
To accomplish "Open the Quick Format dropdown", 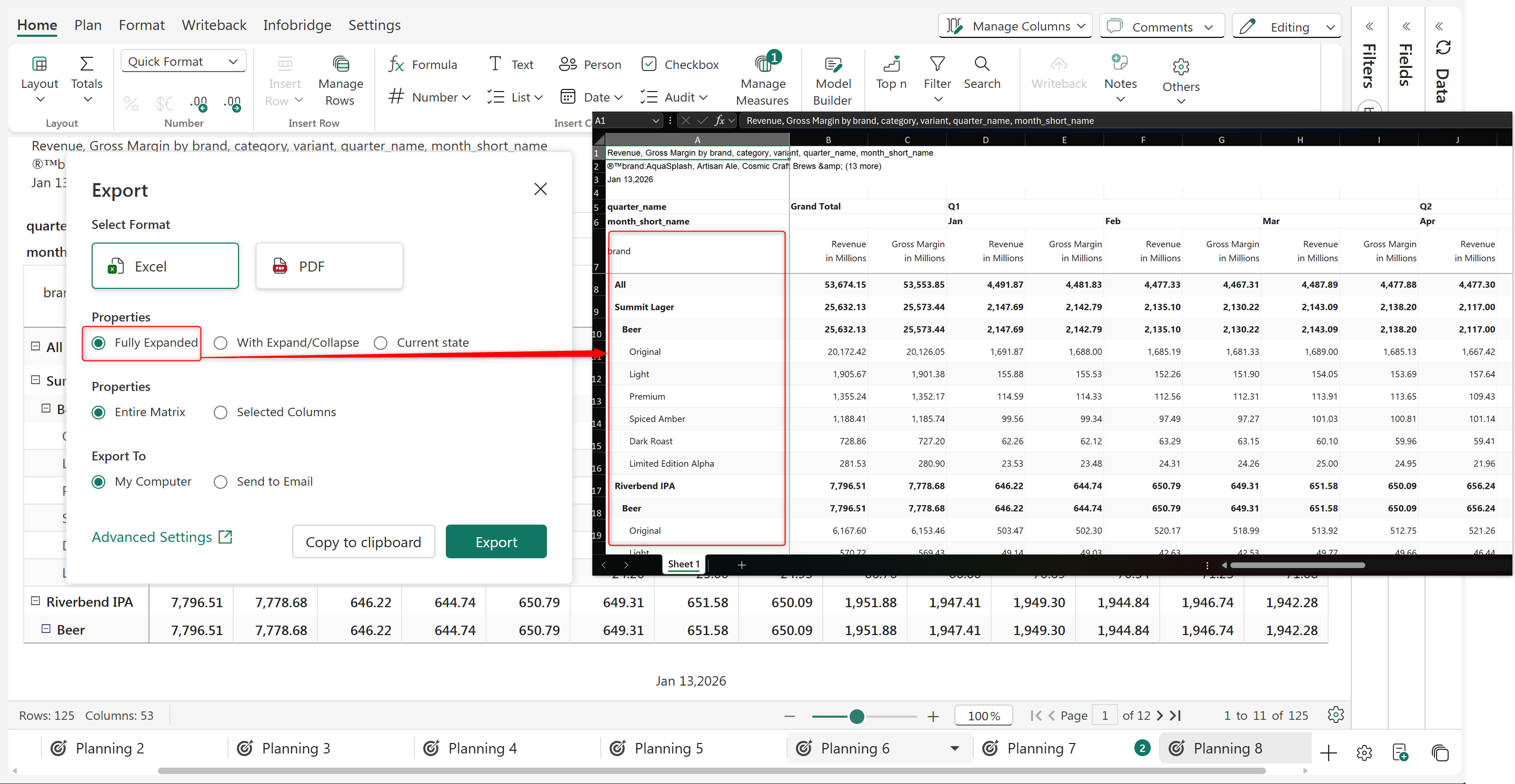I will 183,61.
